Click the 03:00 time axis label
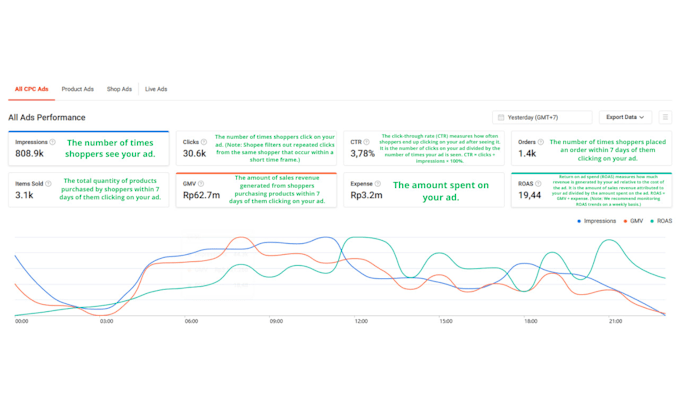Viewport: 680px width, 409px height. 107,321
